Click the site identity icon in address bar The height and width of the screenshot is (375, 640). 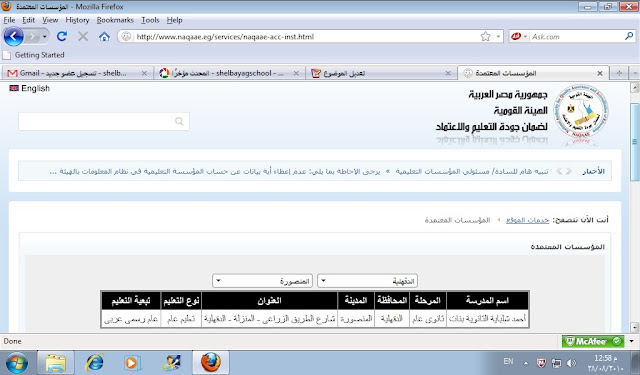coord(127,37)
